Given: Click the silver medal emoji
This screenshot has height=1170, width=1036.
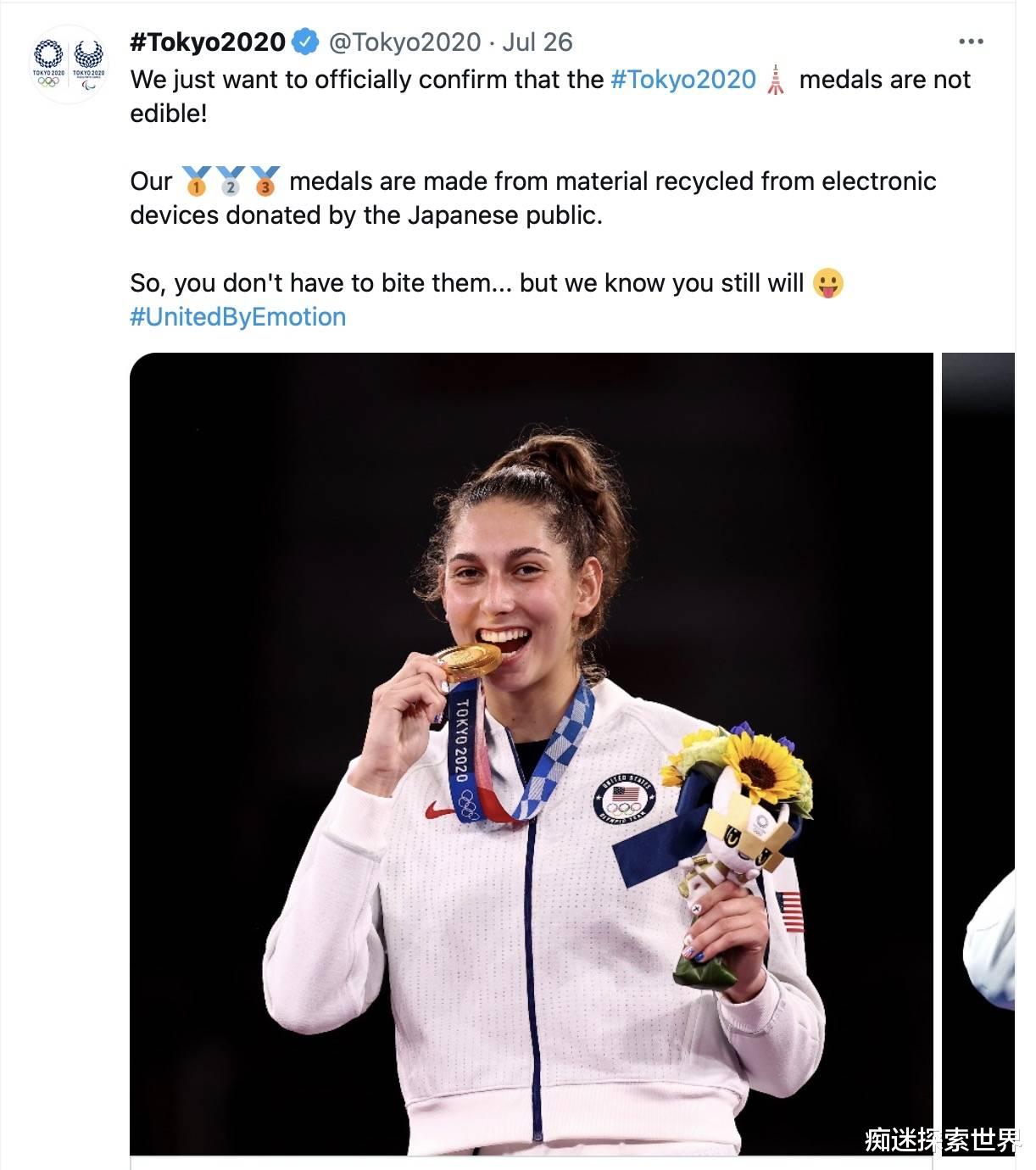Looking at the screenshot, I should 231,181.
